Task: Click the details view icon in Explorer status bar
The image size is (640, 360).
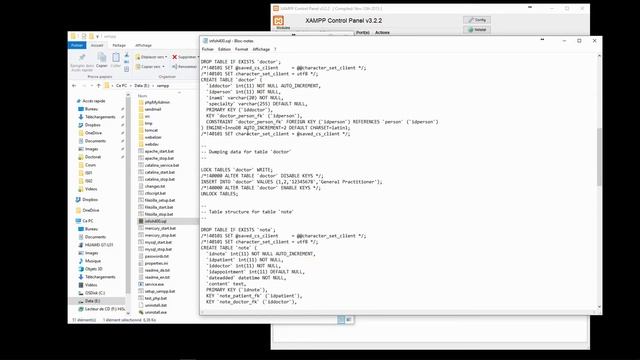Action: [341, 320]
